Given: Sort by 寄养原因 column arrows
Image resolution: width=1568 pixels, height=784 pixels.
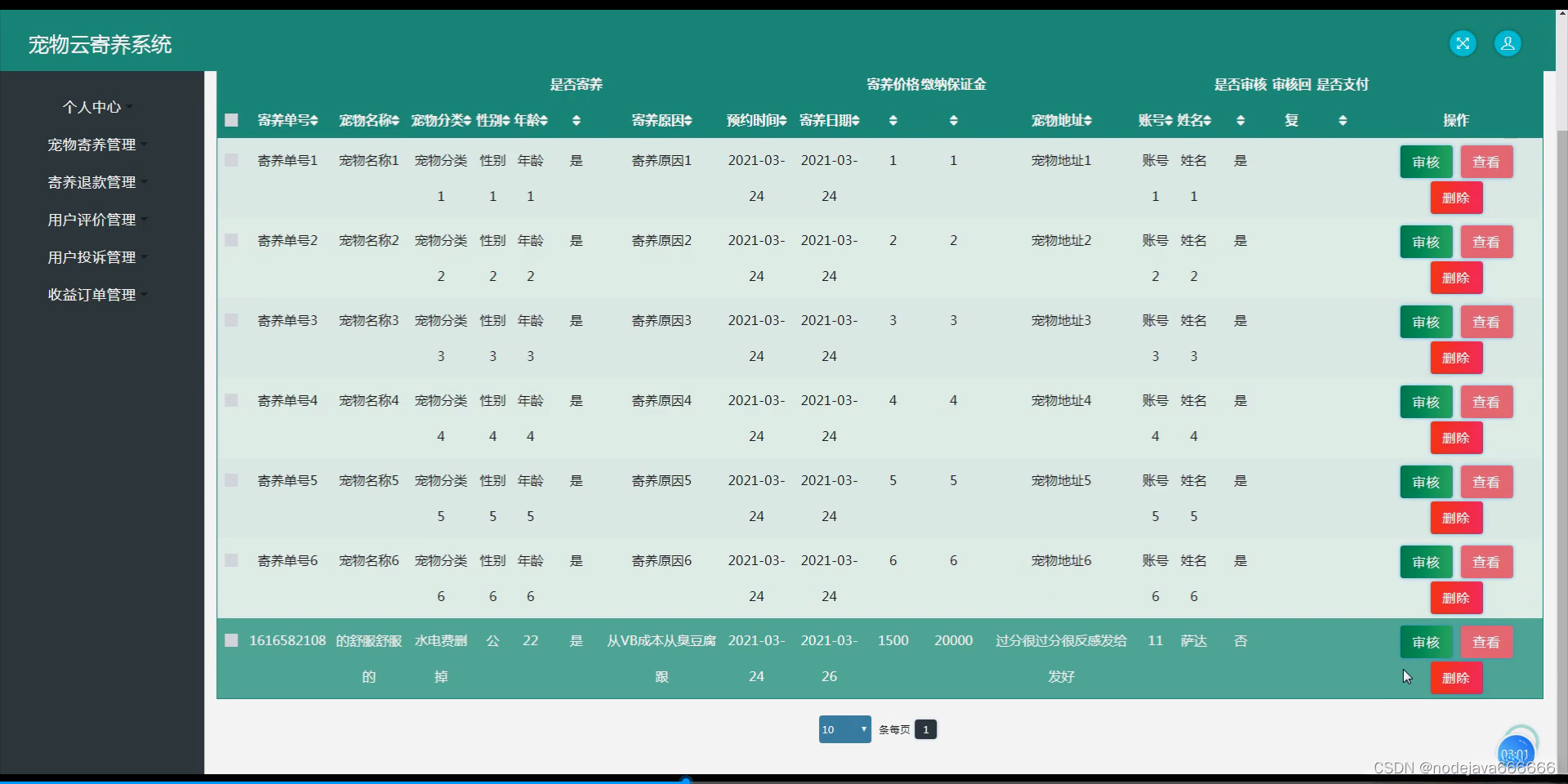Looking at the screenshot, I should click(x=688, y=121).
